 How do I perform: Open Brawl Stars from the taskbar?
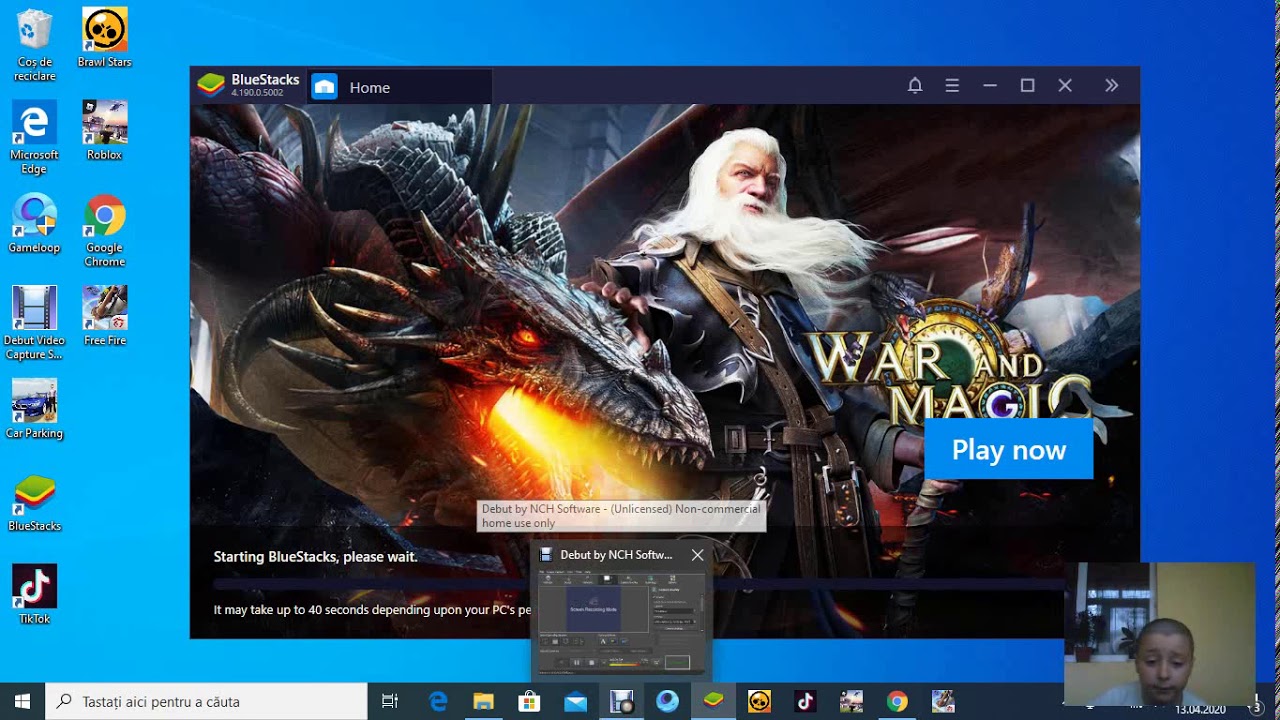tap(759, 701)
